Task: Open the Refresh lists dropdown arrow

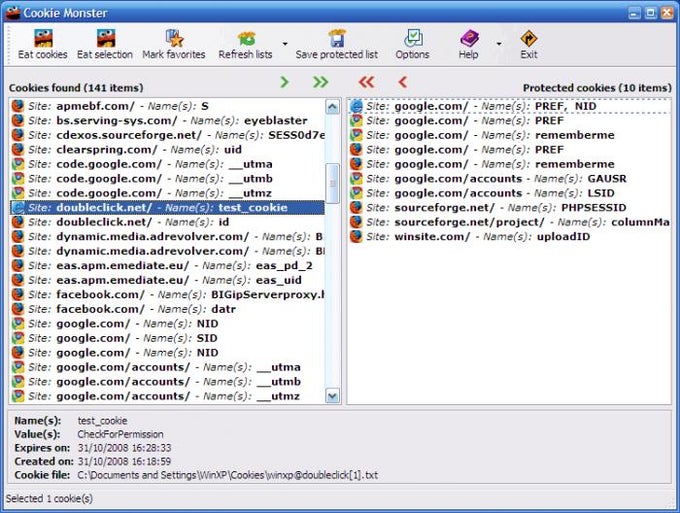Action: 285,44
